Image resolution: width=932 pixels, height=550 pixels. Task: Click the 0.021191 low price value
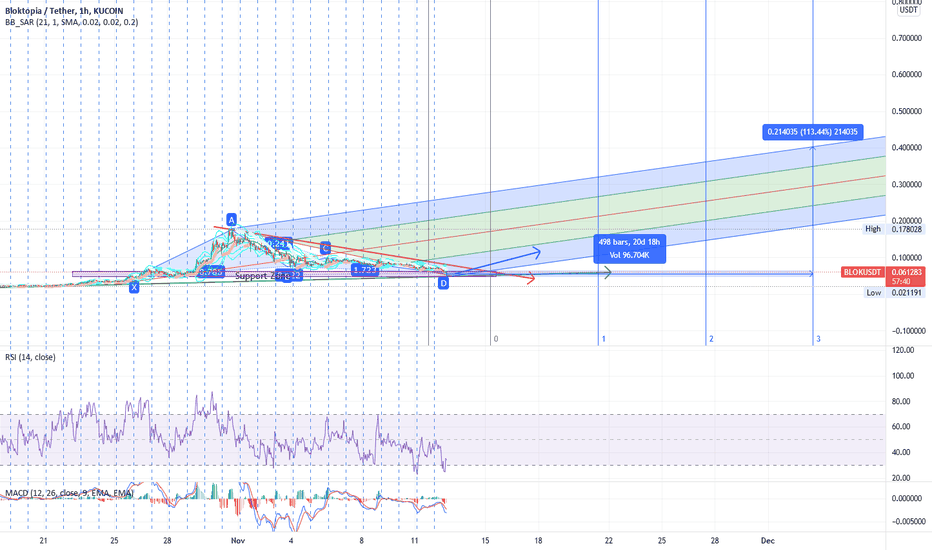[x=906, y=293]
